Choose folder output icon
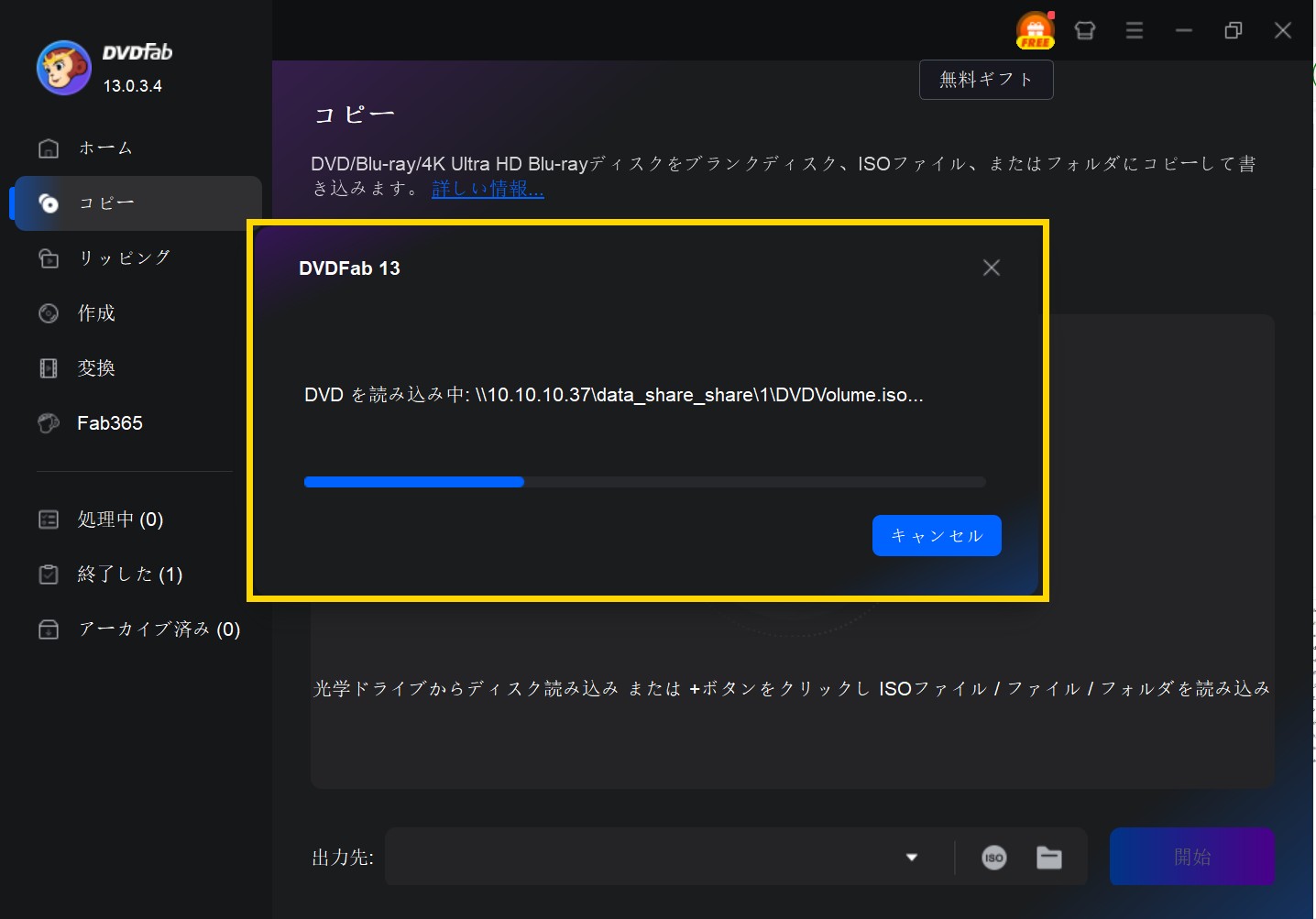 tap(1049, 858)
